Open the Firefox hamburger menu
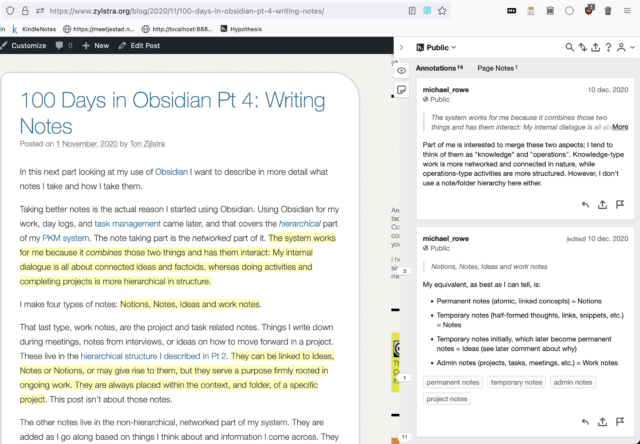This screenshot has width=640, height=444. point(627,11)
